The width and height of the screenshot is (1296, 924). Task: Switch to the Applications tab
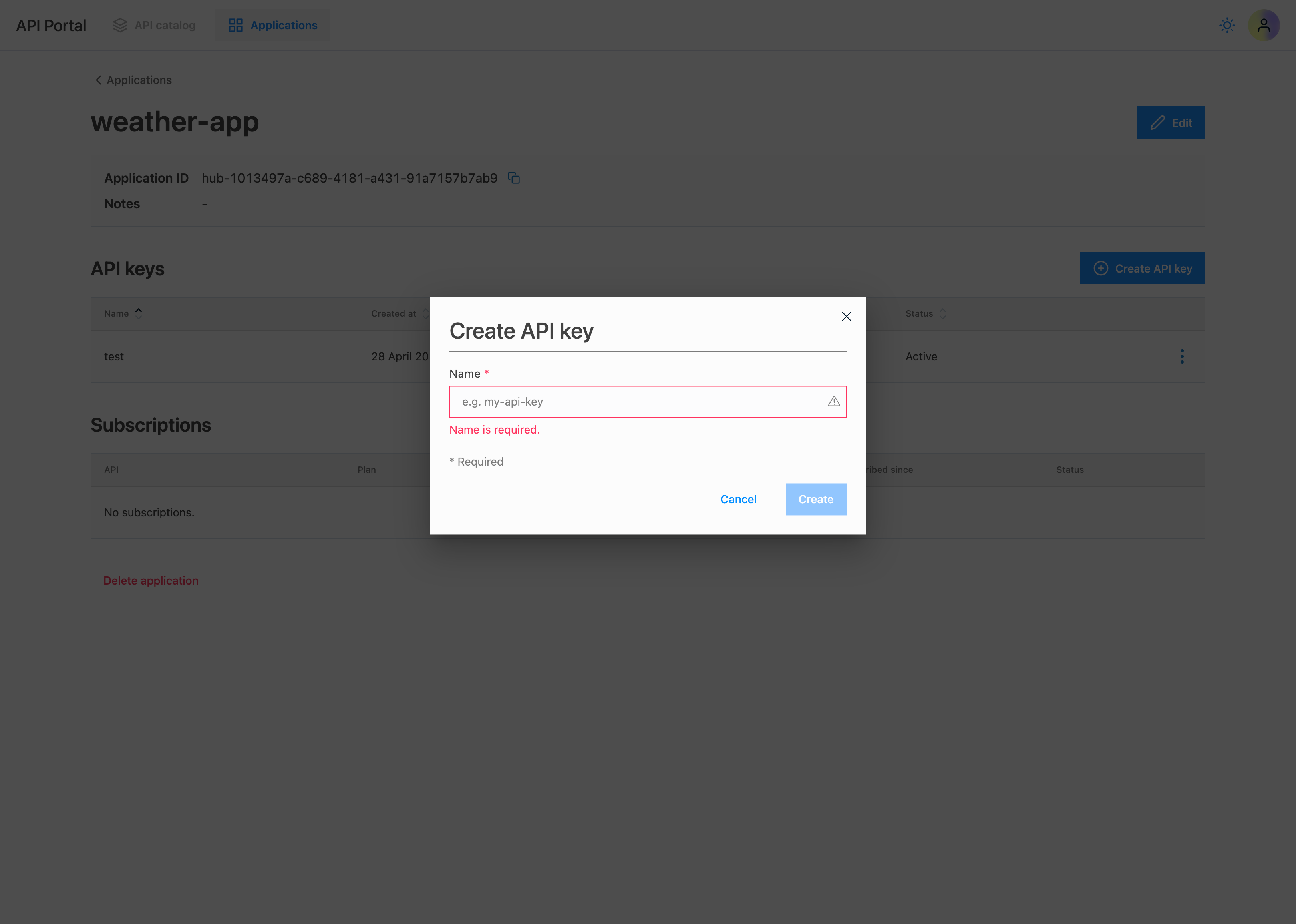(x=284, y=26)
